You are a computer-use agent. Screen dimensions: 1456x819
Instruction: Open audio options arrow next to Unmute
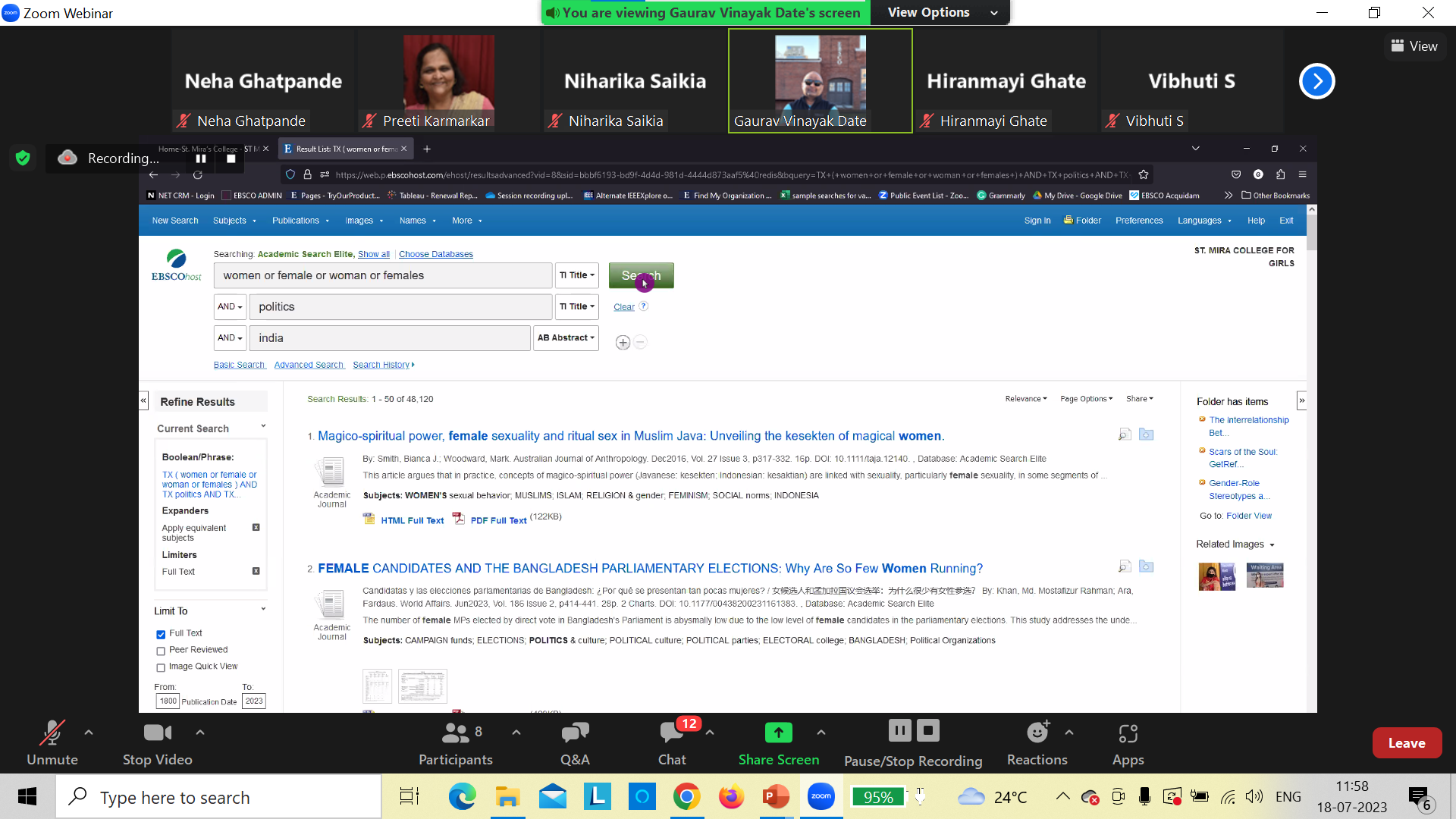pyautogui.click(x=89, y=733)
